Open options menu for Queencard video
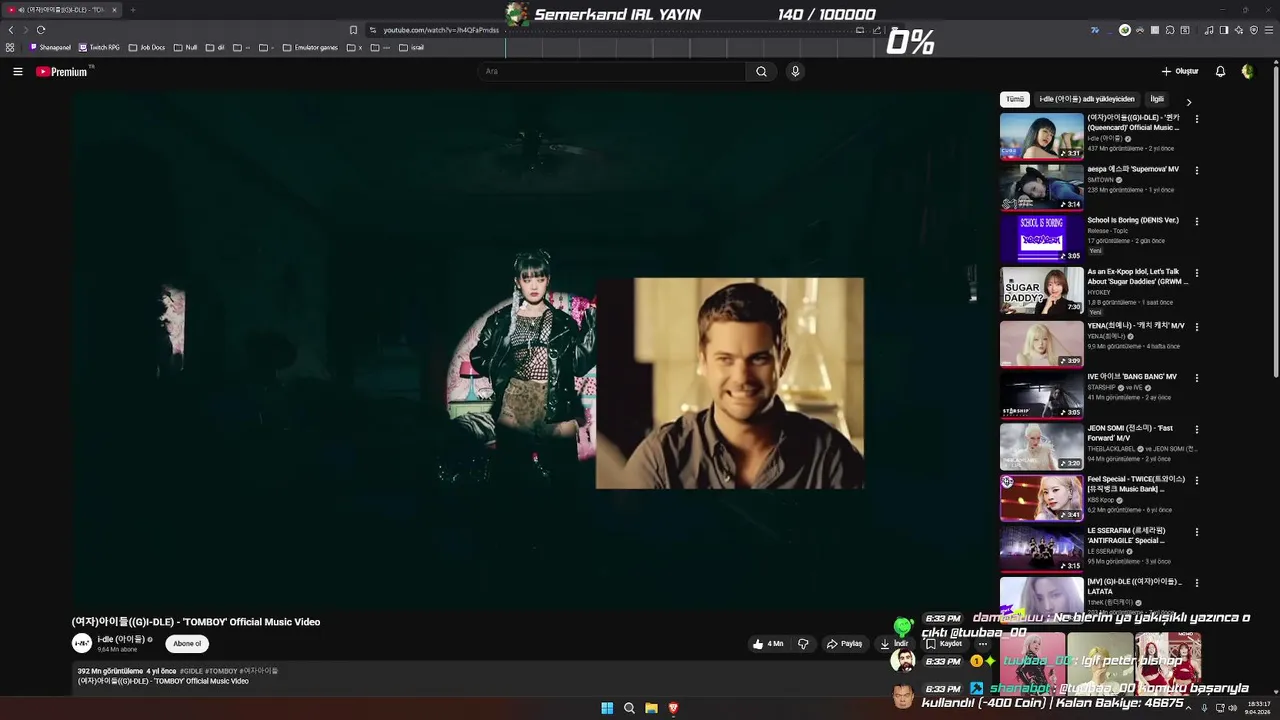 pos(1196,119)
